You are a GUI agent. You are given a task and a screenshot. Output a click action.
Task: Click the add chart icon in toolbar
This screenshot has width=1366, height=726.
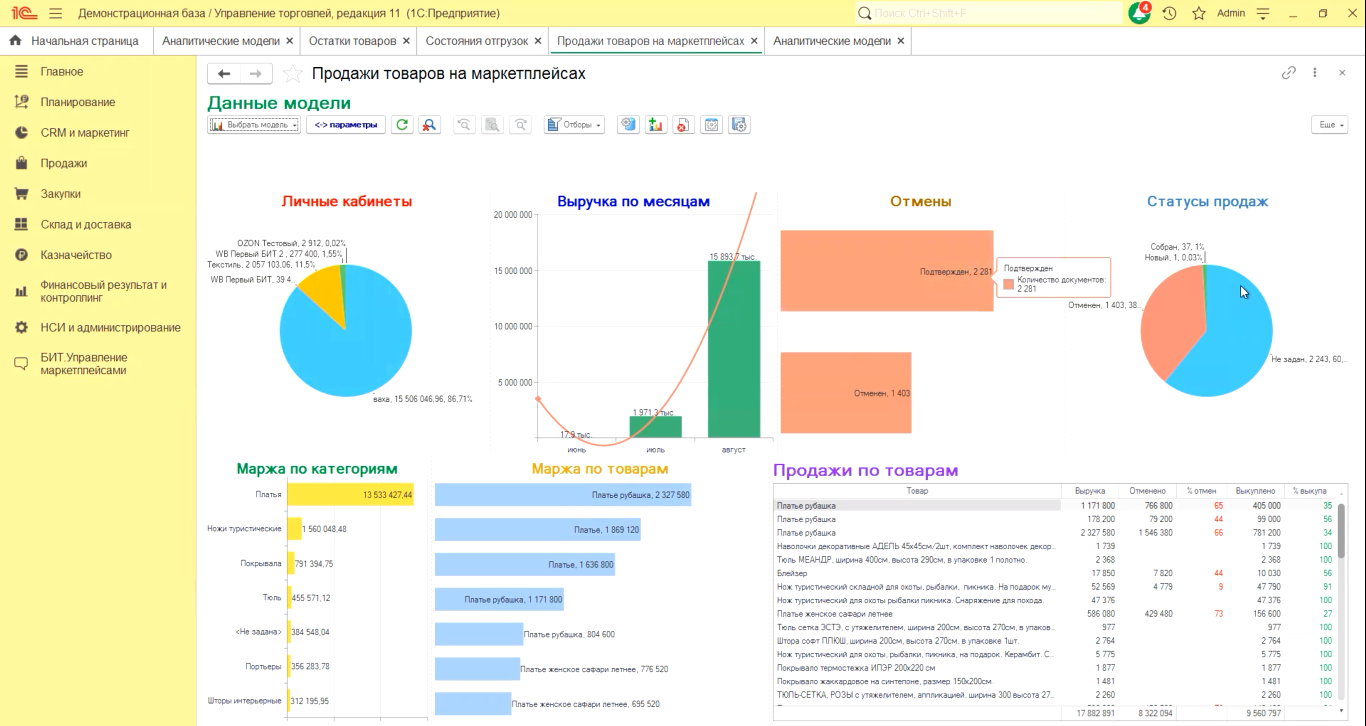[656, 125]
